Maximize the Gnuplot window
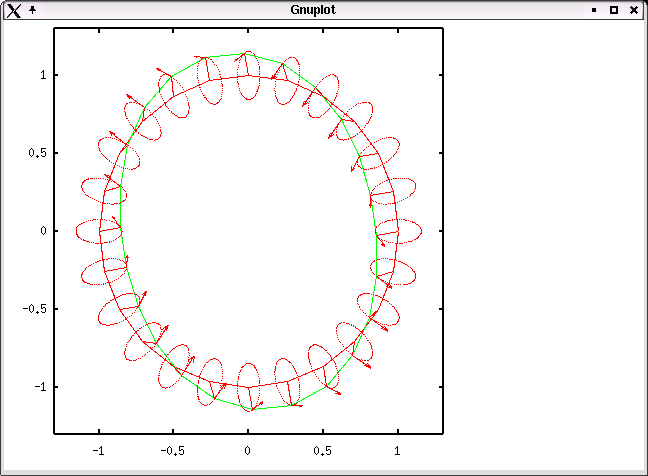This screenshot has width=648, height=476. (614, 10)
